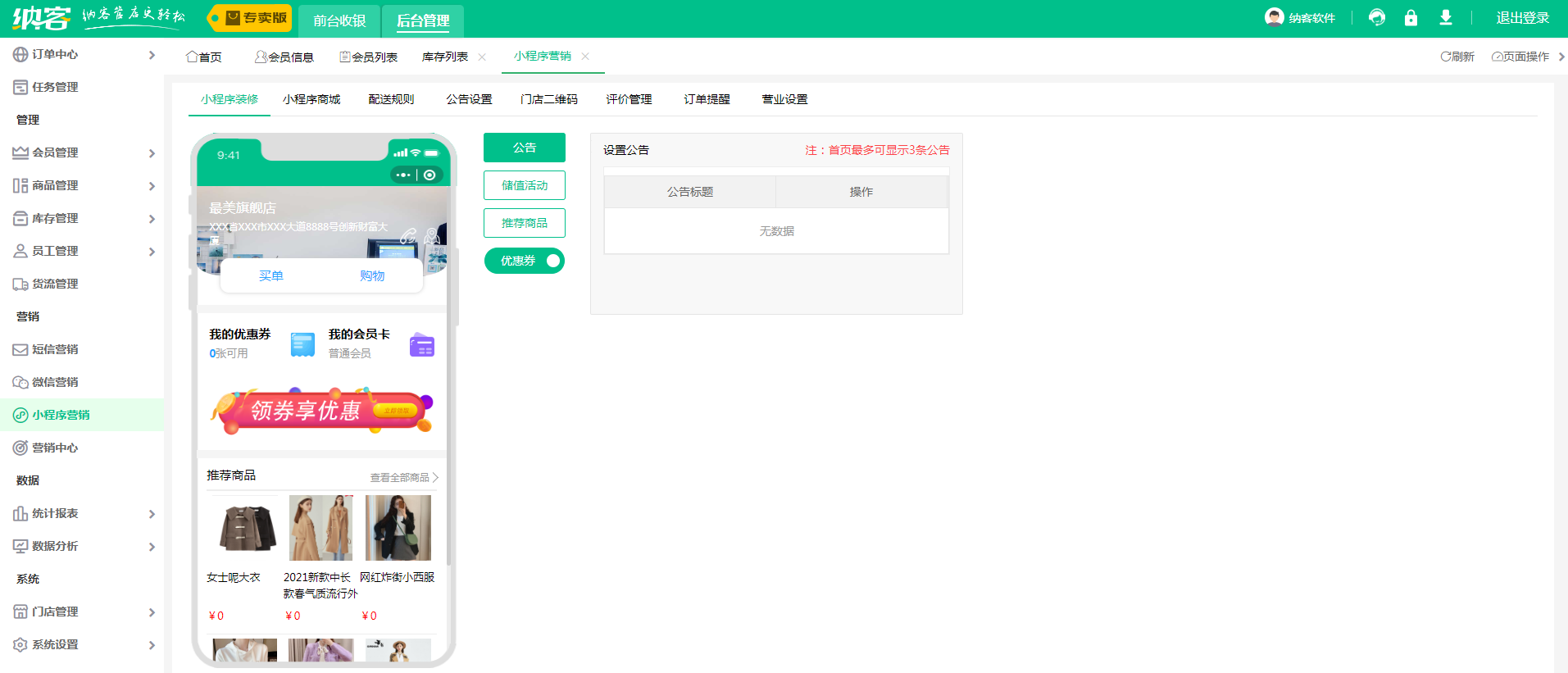
Task: Click the 订单中心 globe icon
Action: [20, 54]
